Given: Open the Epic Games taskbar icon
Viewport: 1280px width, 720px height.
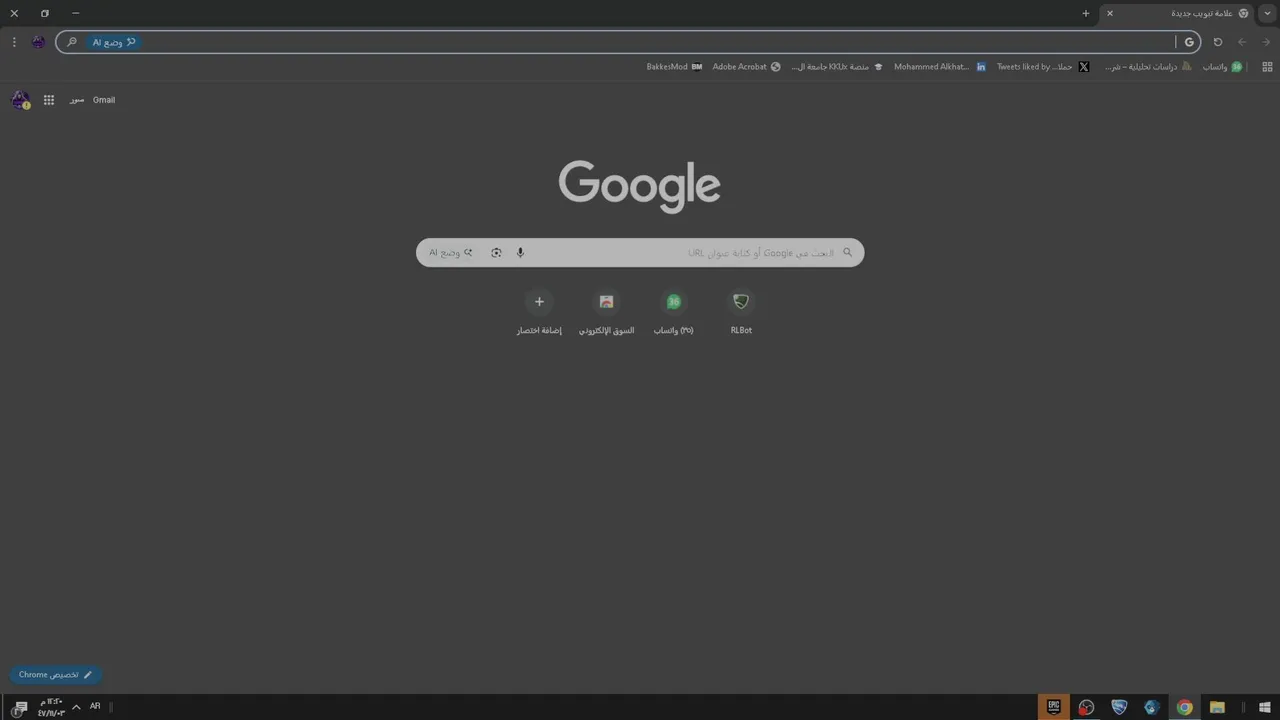Looking at the screenshot, I should (x=1053, y=707).
